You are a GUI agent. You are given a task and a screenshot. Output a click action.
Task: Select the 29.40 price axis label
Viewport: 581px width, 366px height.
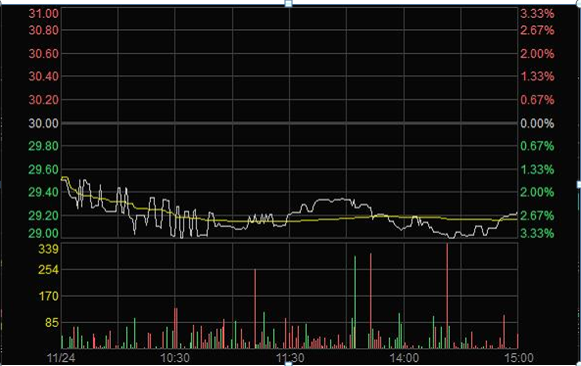[44, 192]
